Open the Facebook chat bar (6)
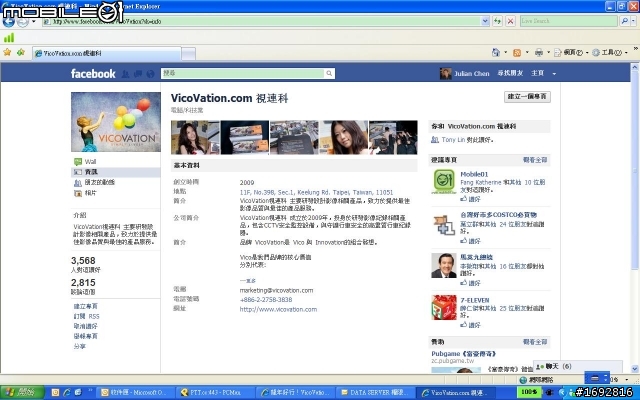The height and width of the screenshot is (400, 640). 578,367
